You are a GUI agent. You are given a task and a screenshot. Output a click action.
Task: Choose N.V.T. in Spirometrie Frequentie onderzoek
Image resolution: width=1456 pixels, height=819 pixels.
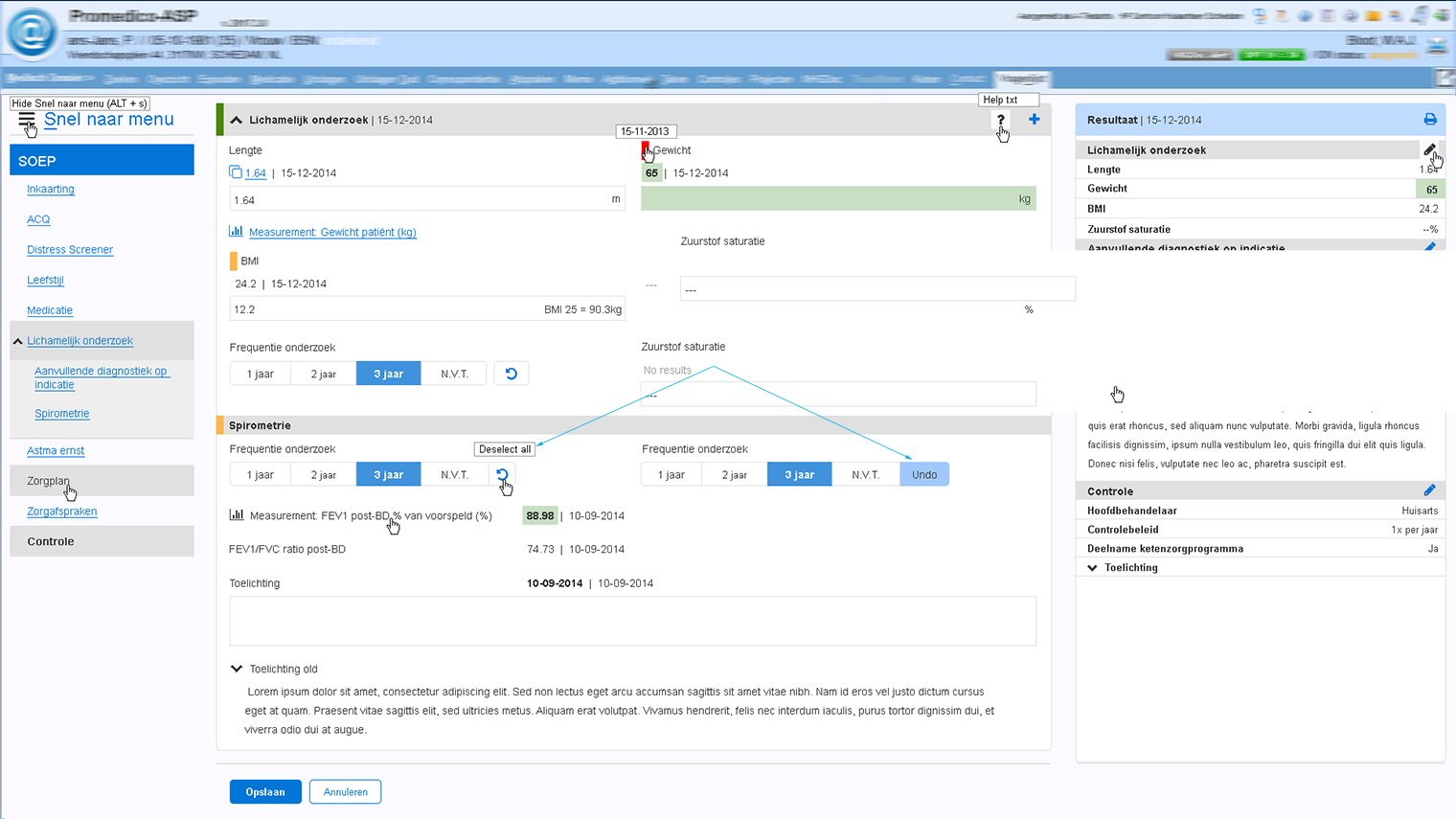(454, 474)
